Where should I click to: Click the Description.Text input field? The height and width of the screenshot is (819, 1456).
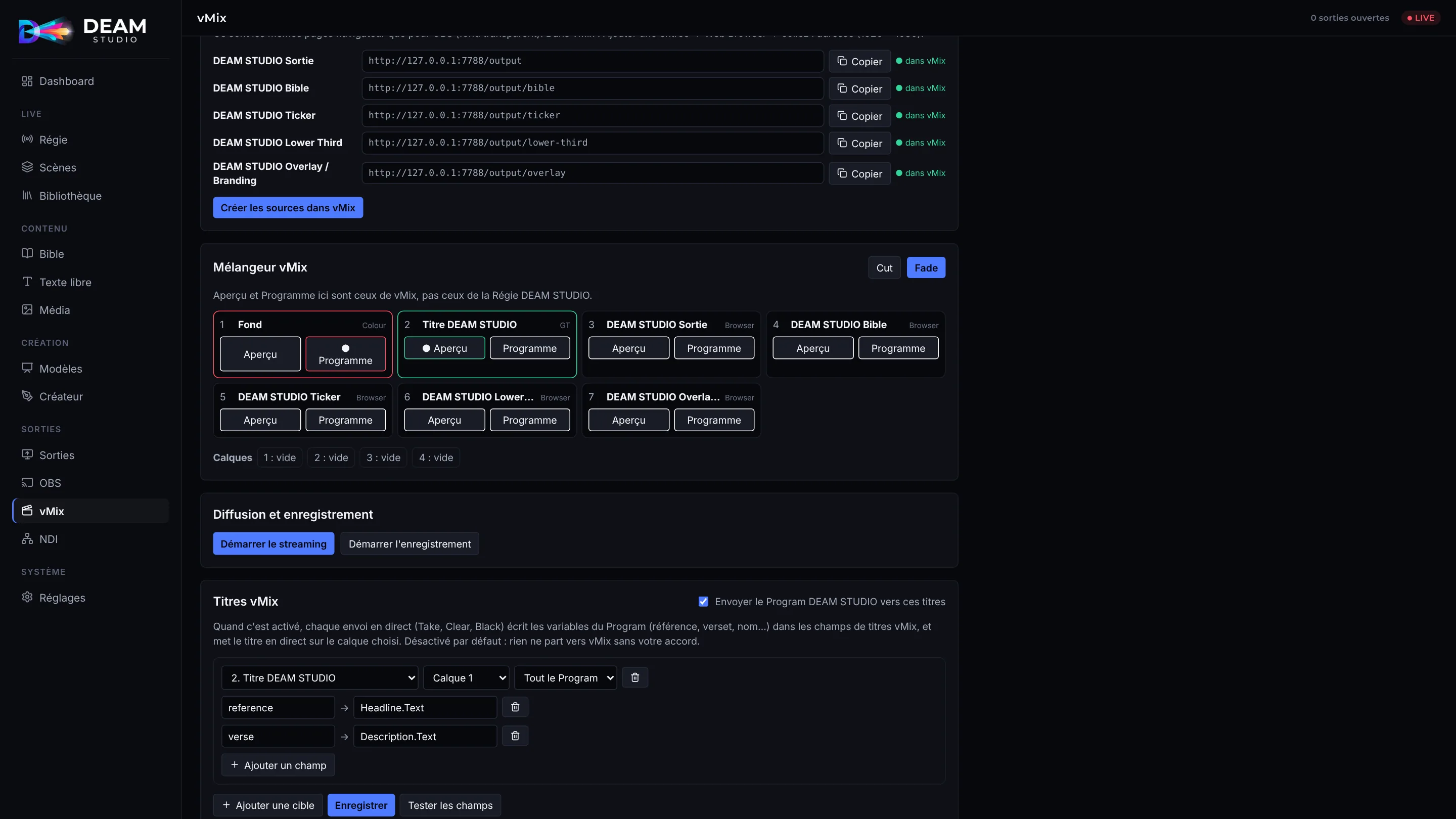coord(425,737)
